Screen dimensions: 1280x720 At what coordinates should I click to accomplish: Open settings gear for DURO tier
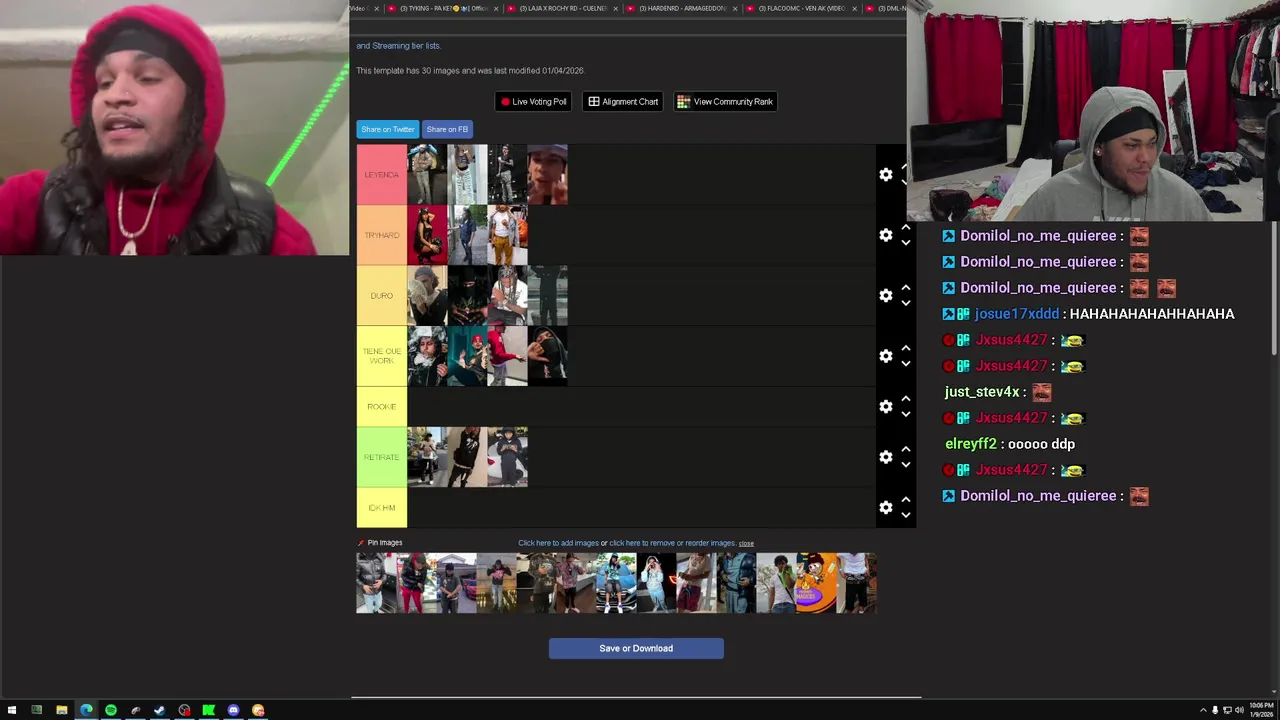886,296
